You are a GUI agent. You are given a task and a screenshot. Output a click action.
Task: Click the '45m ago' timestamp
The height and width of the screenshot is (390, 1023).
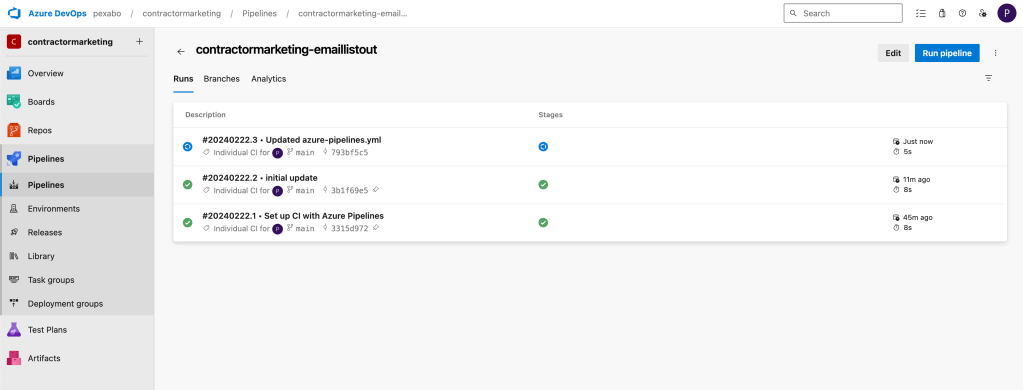pyautogui.click(x=917, y=217)
